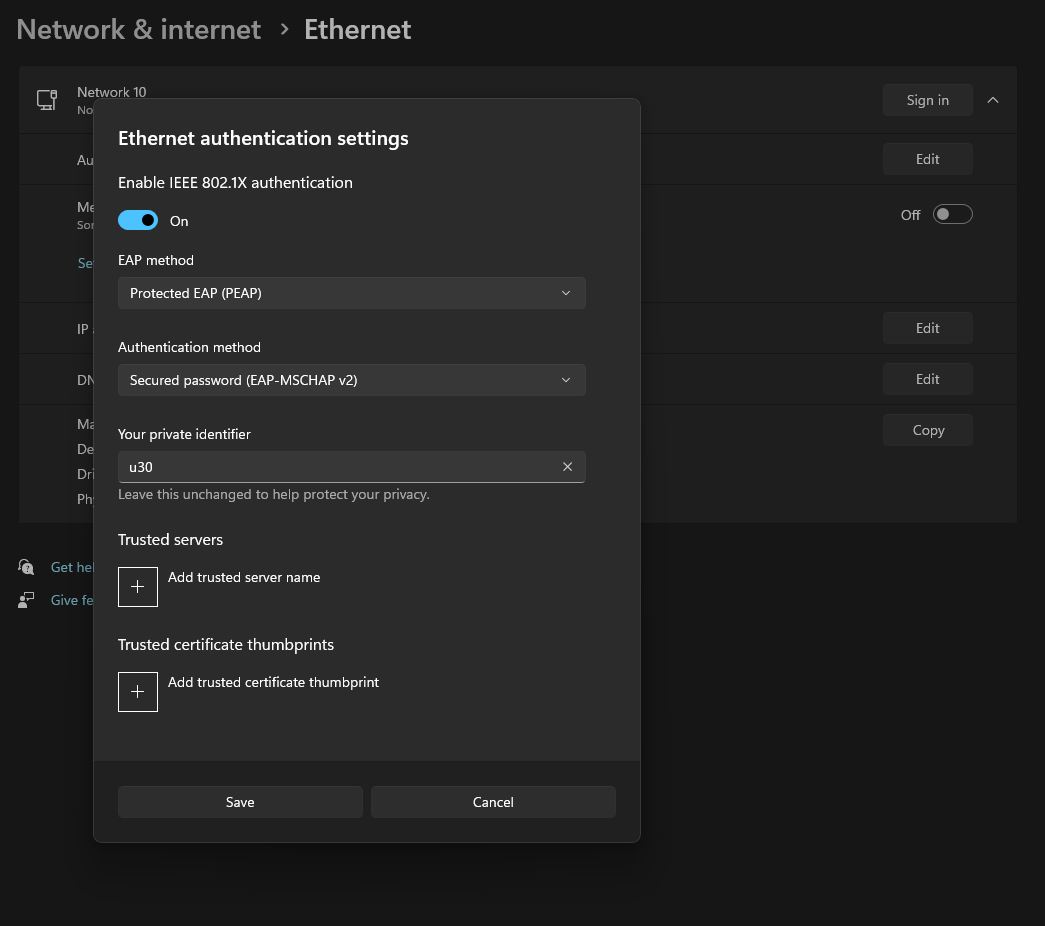Screen dimensions: 1045x926
Task: Toggle the metered connection switch
Action: coord(951,215)
